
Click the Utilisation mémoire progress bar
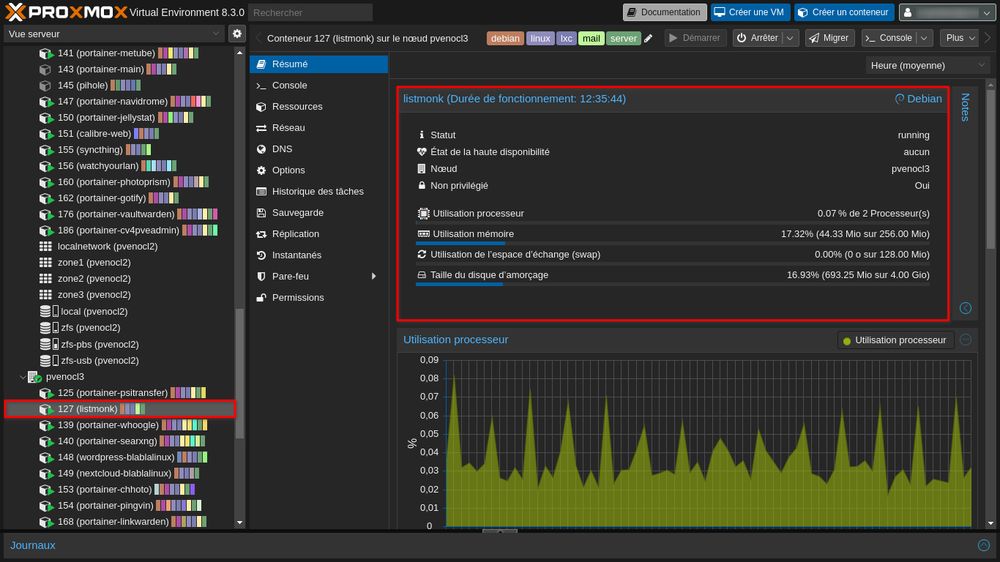(x=673, y=242)
